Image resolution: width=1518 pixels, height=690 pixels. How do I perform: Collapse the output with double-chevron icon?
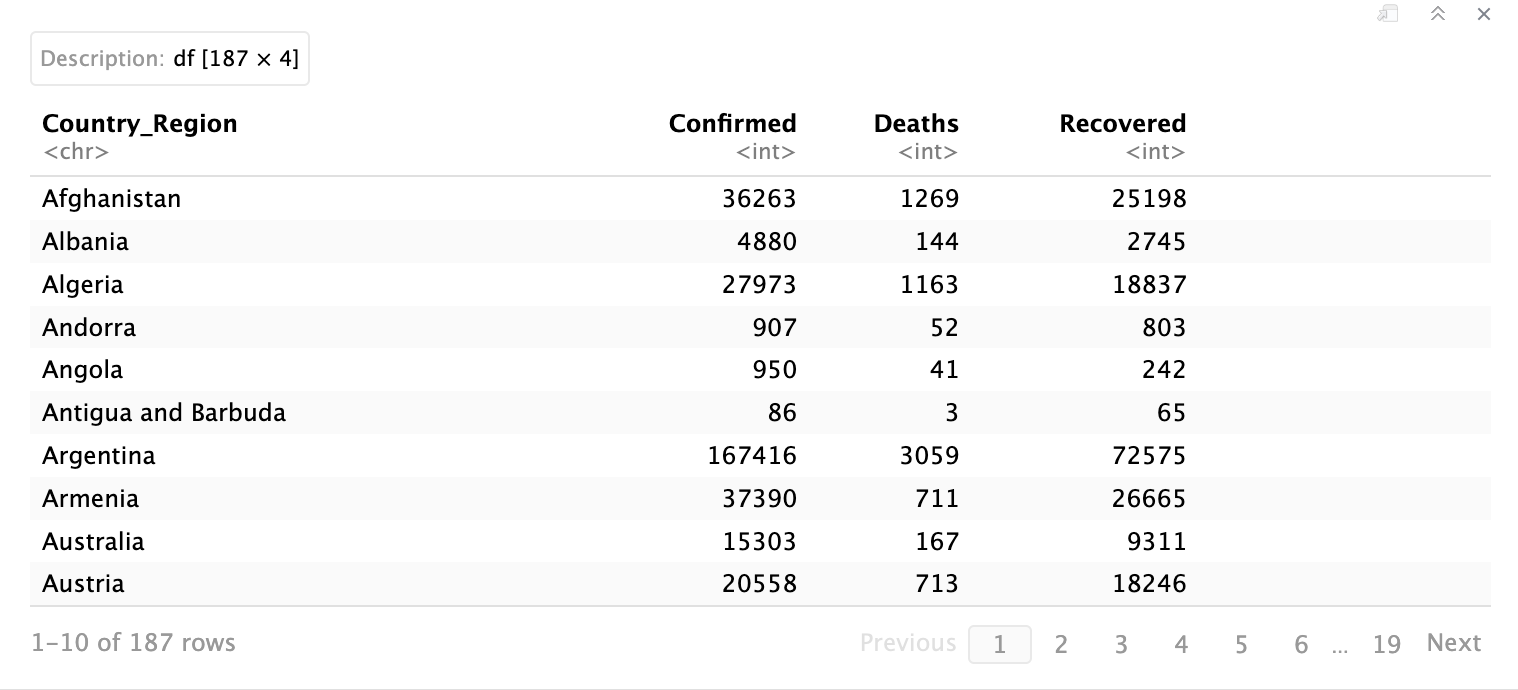click(1438, 14)
